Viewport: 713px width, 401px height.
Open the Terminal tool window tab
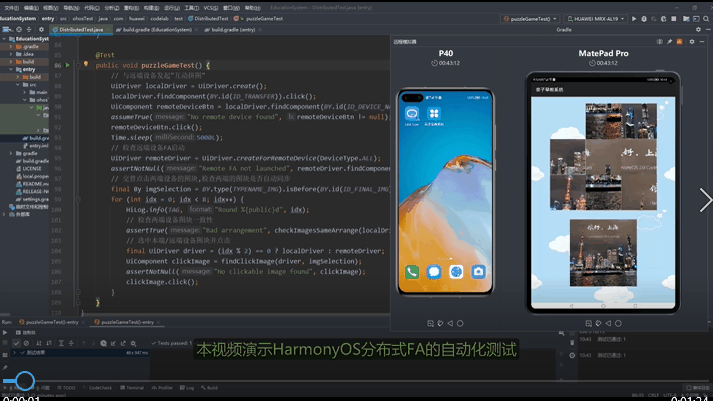click(132, 388)
